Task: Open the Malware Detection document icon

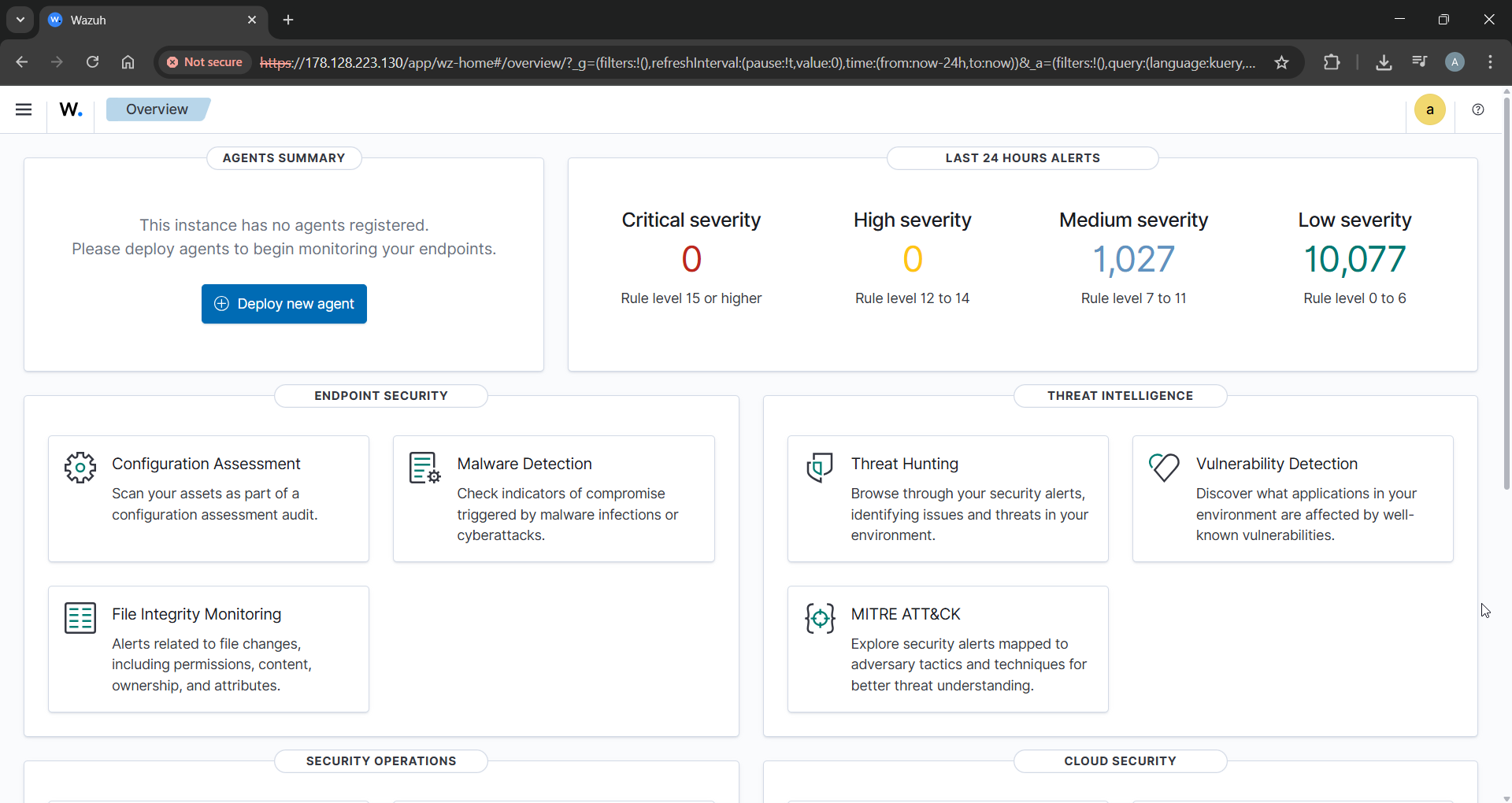Action: 424,468
